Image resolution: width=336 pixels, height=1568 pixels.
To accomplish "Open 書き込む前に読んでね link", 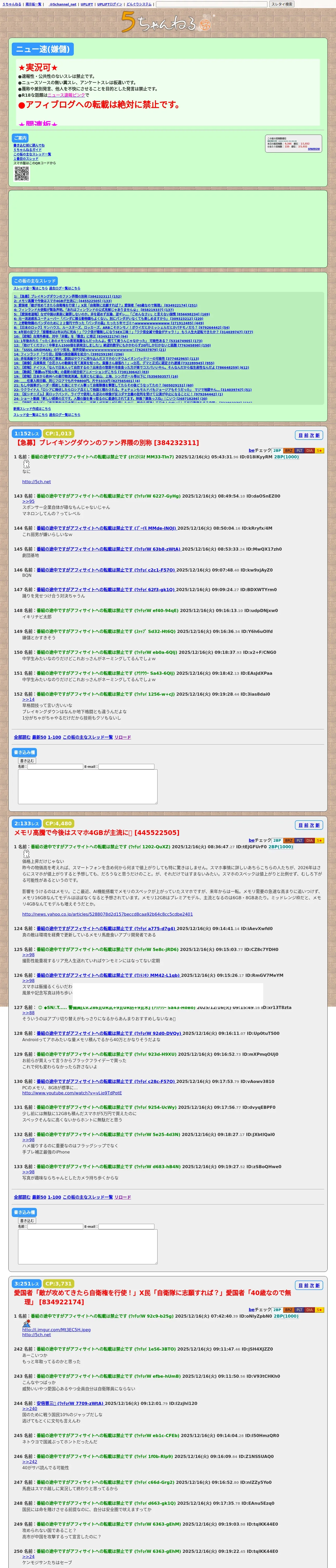I will 29,146.
